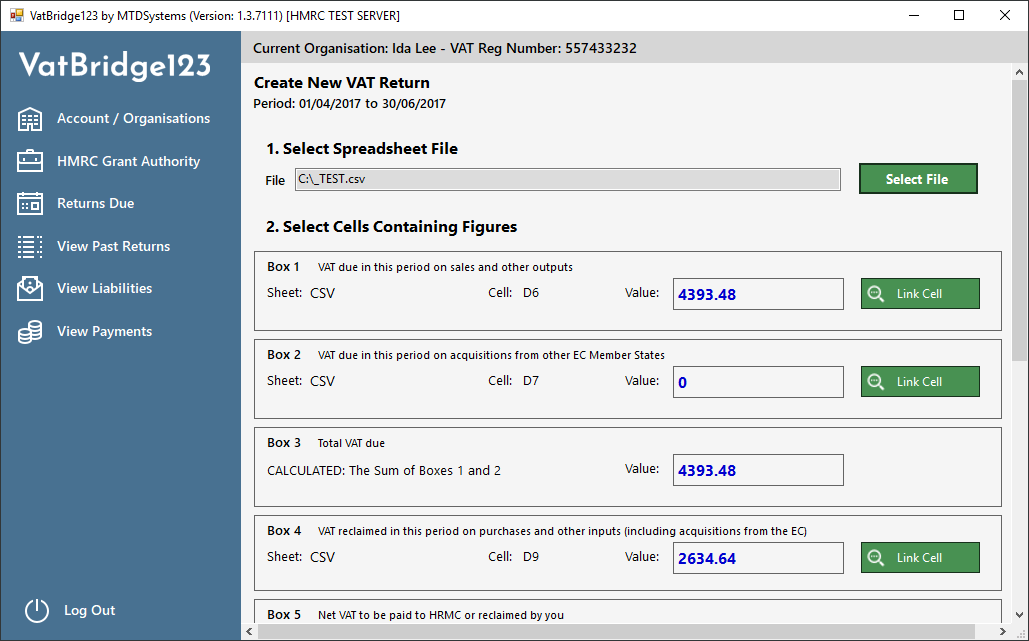This screenshot has width=1029, height=641.
Task: Link Cell for Box 2 EC acquisitions
Action: 920,381
